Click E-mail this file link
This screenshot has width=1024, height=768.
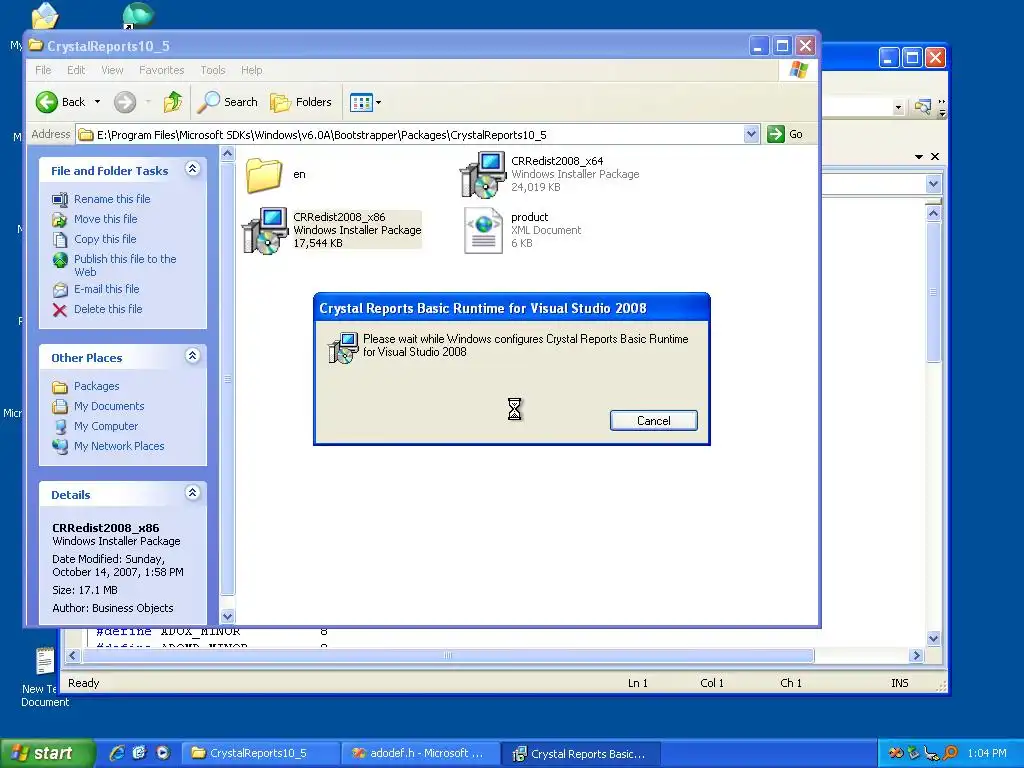[x=106, y=289]
